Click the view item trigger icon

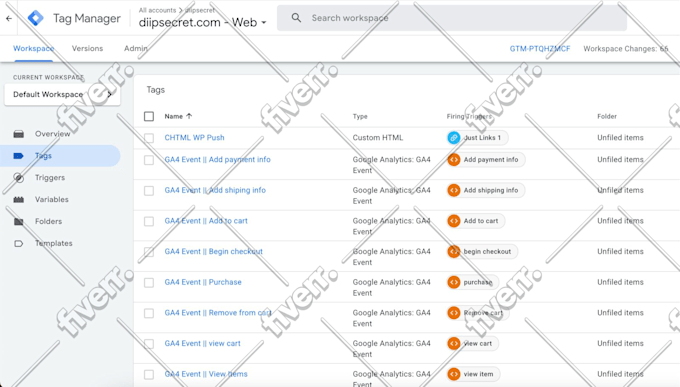point(454,374)
